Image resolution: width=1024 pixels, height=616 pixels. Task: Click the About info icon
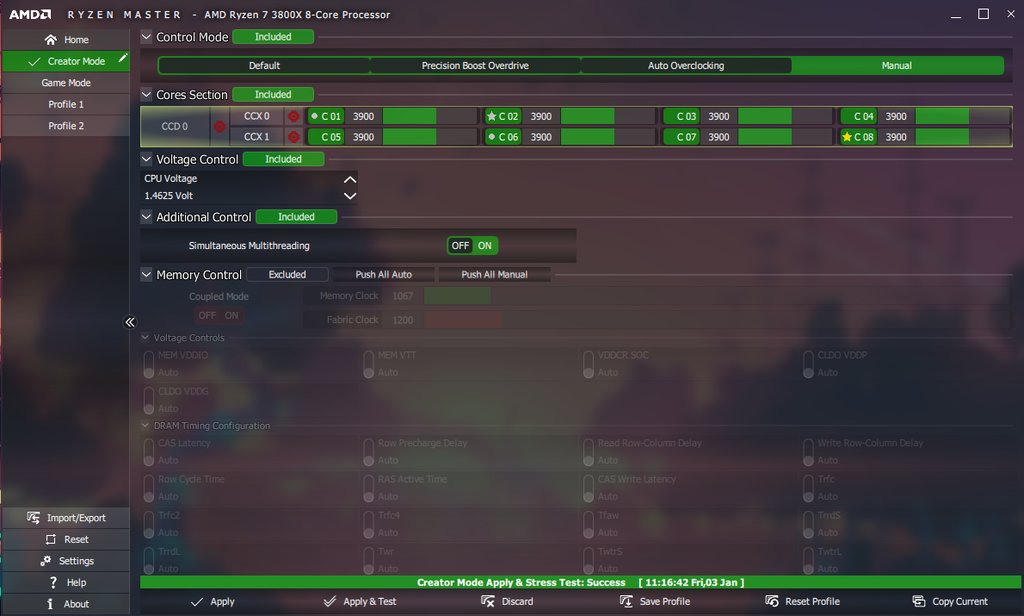tap(50, 604)
